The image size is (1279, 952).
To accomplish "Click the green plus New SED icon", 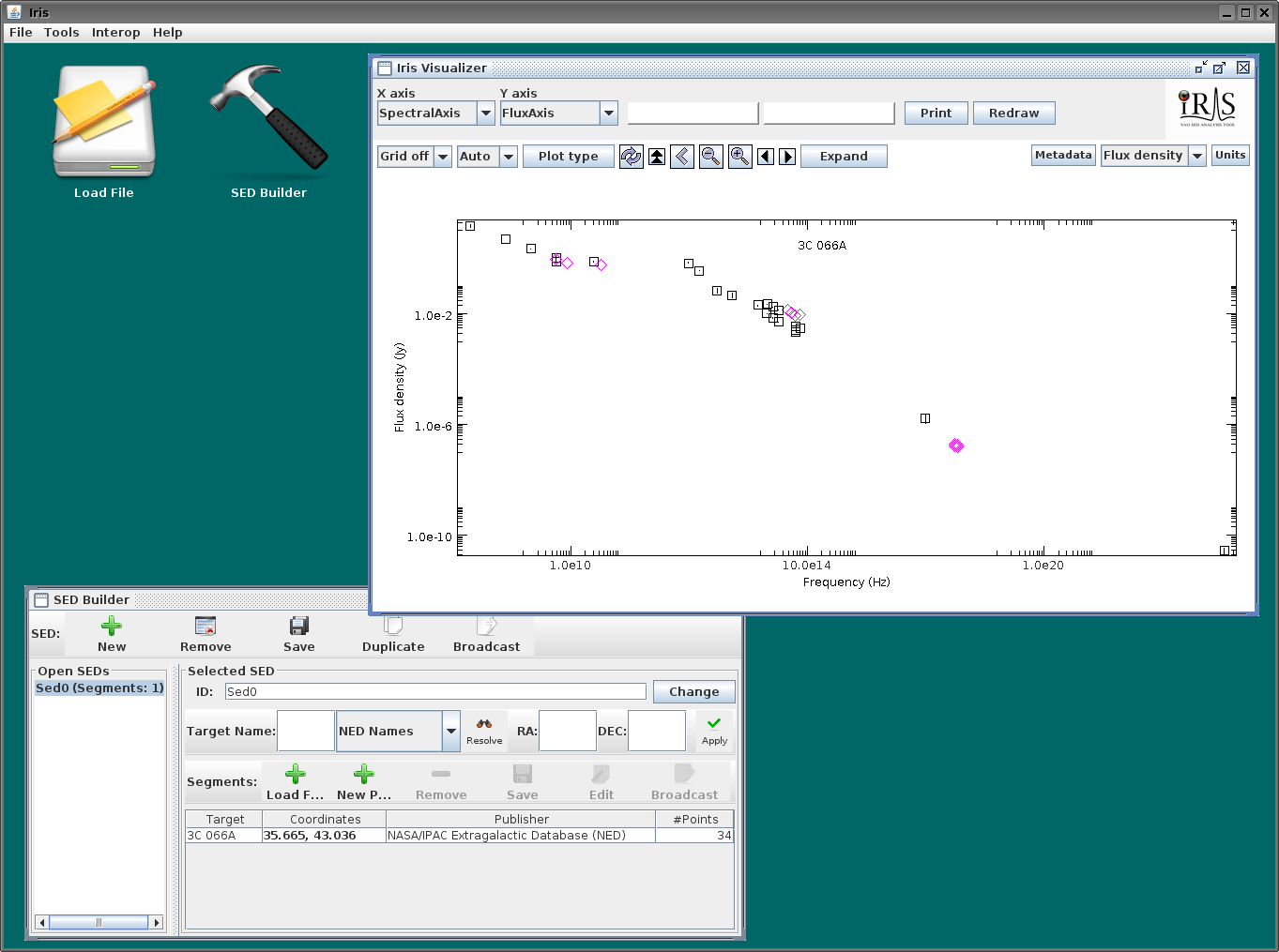I will coord(112,626).
